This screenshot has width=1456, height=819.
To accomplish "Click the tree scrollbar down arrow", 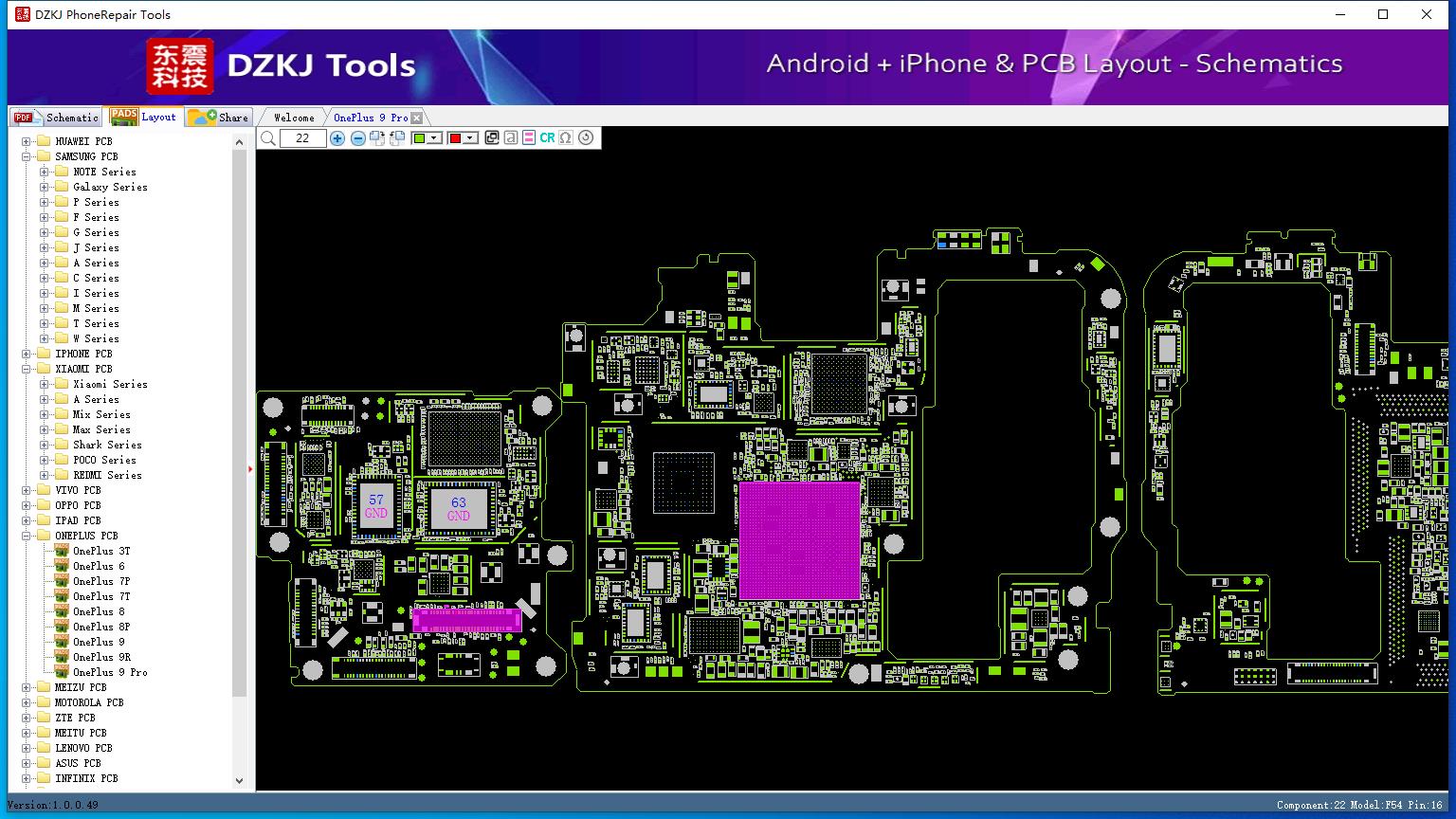I will pyautogui.click(x=239, y=781).
